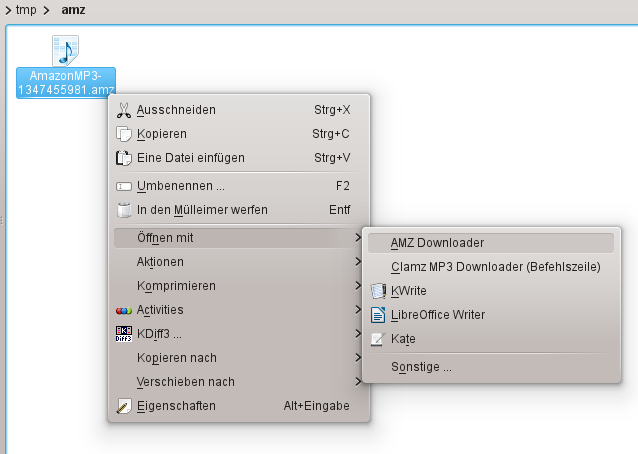The height and width of the screenshot is (454, 638).
Task: Choose Kopieren from the context menu
Action: point(239,134)
